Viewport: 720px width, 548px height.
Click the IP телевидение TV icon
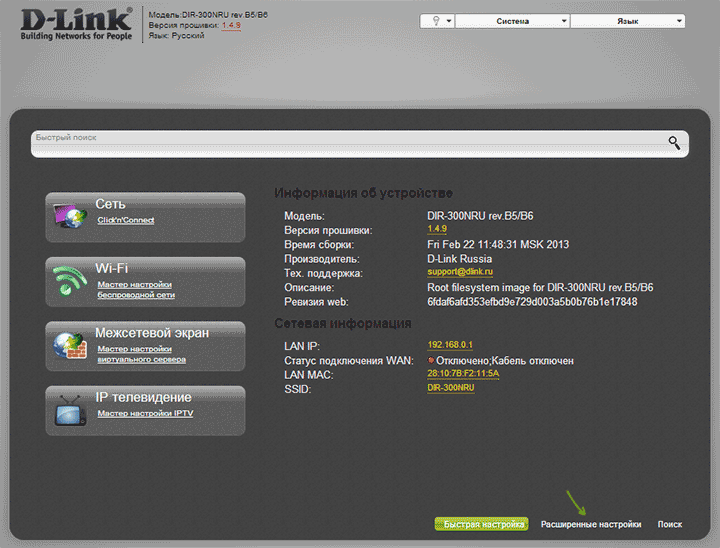point(70,408)
